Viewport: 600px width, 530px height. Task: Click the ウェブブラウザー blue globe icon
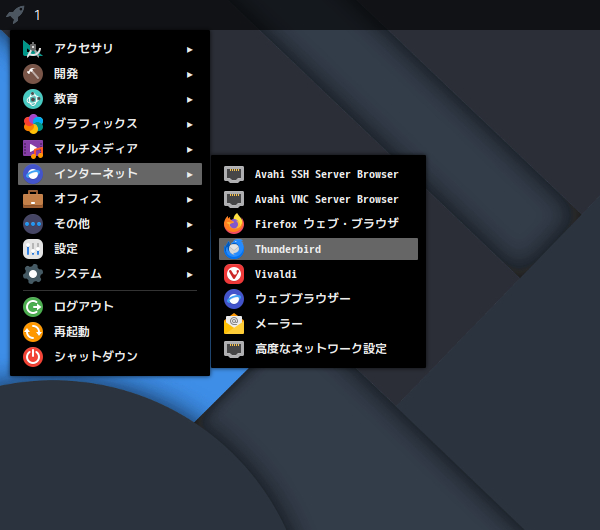234,299
